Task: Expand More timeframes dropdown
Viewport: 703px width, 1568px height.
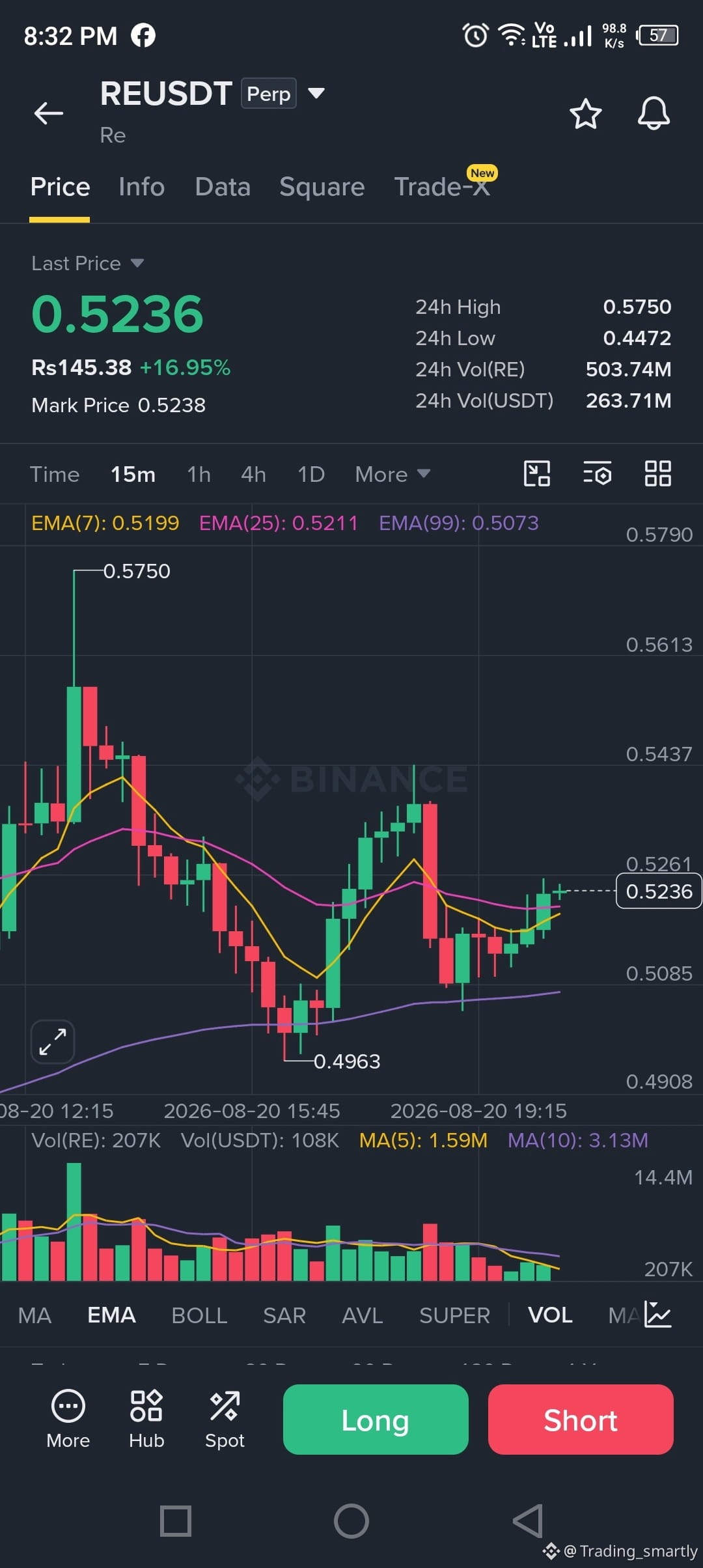Action: 393,474
